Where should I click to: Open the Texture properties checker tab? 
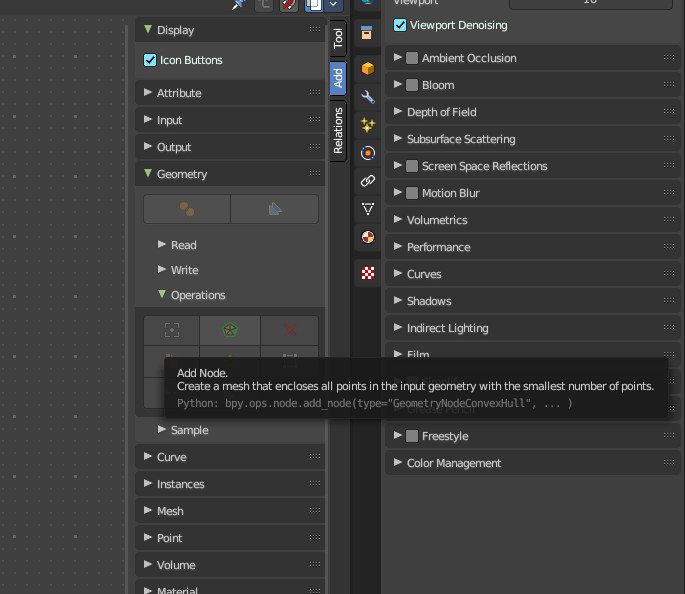point(368,273)
